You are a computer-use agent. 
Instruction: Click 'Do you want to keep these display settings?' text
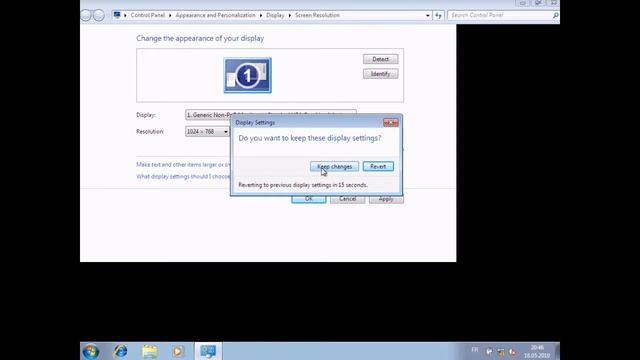(x=310, y=138)
